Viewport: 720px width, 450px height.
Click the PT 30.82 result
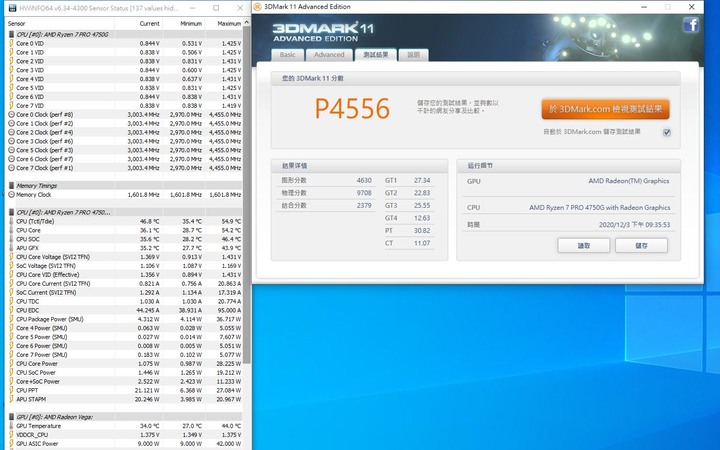(408, 231)
